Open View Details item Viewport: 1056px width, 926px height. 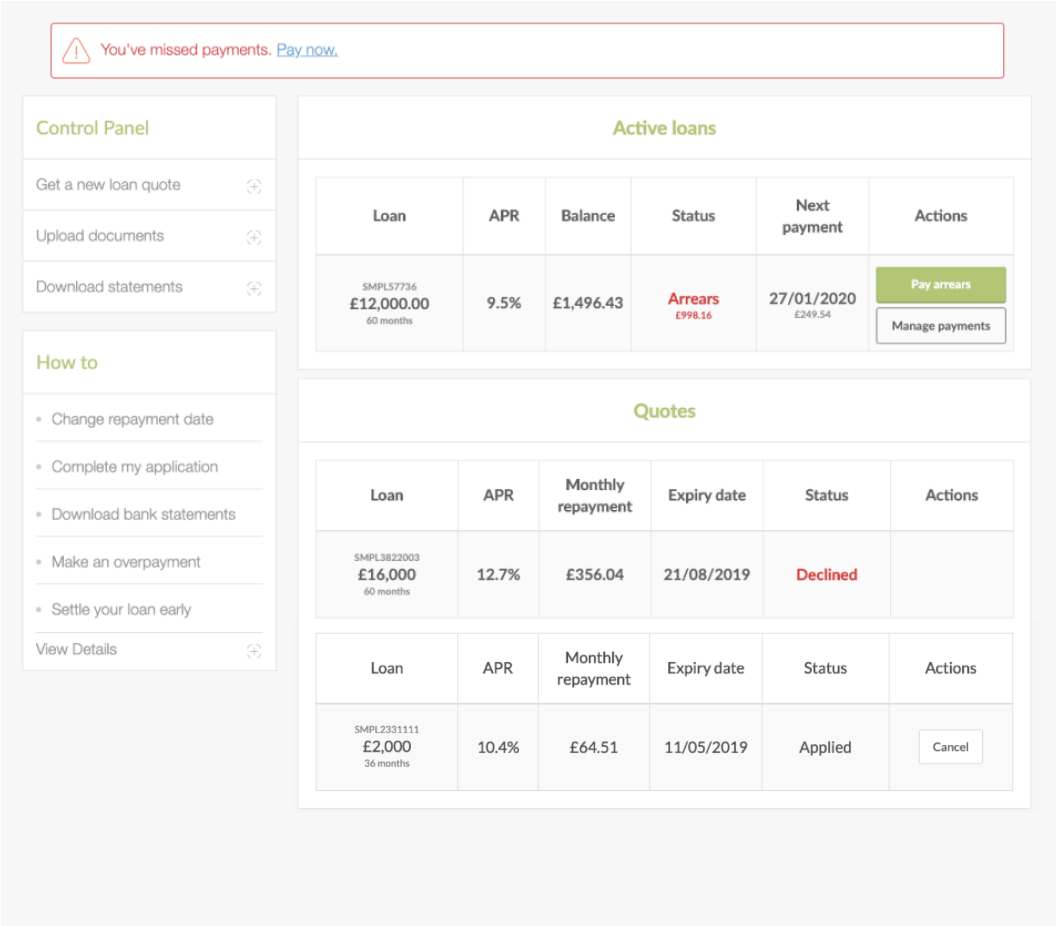(x=76, y=649)
